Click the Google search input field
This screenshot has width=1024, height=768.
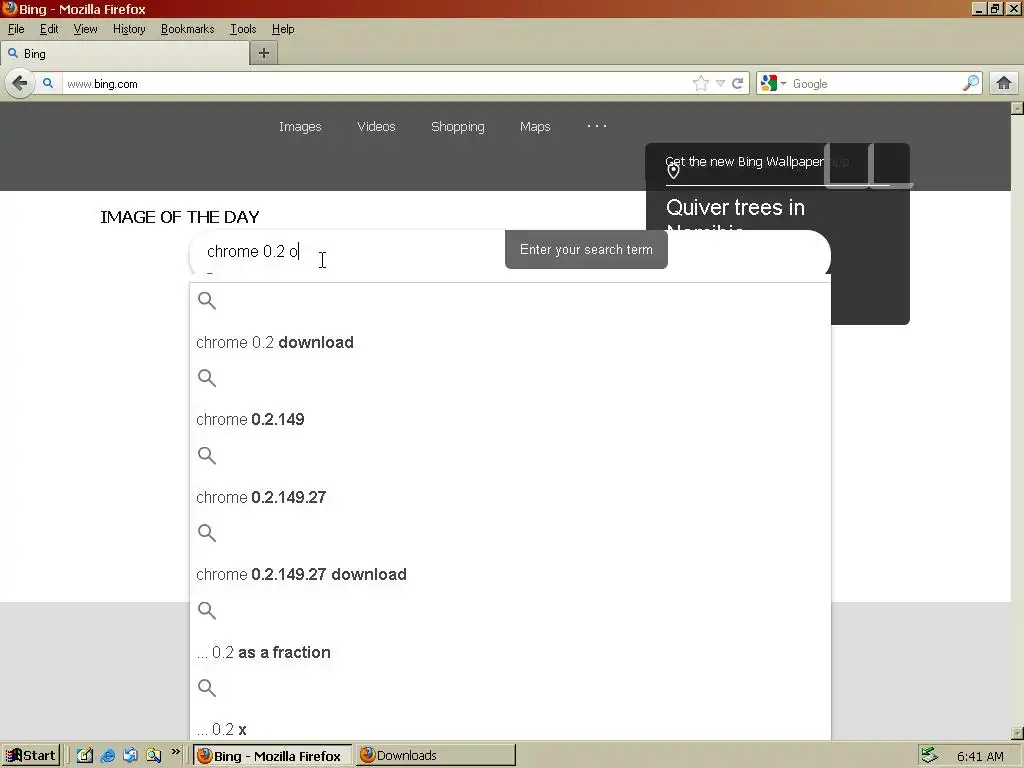tap(874, 84)
